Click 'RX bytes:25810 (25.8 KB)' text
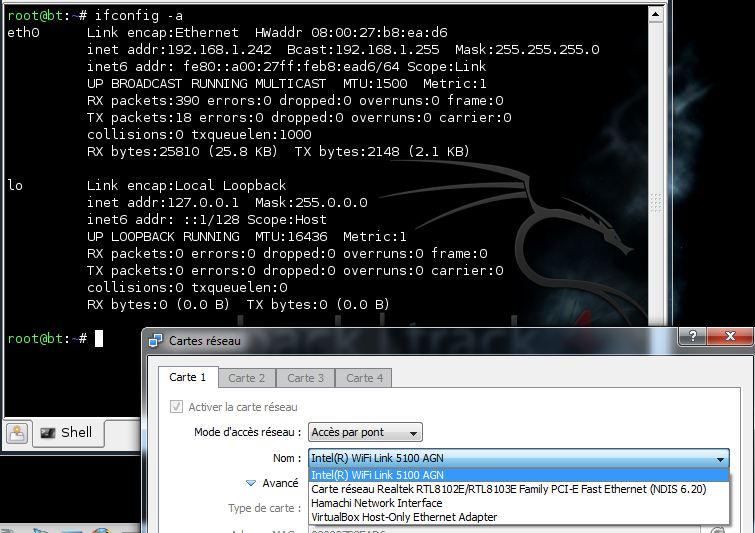Screen dimensions: 755x533 [x=182, y=152]
